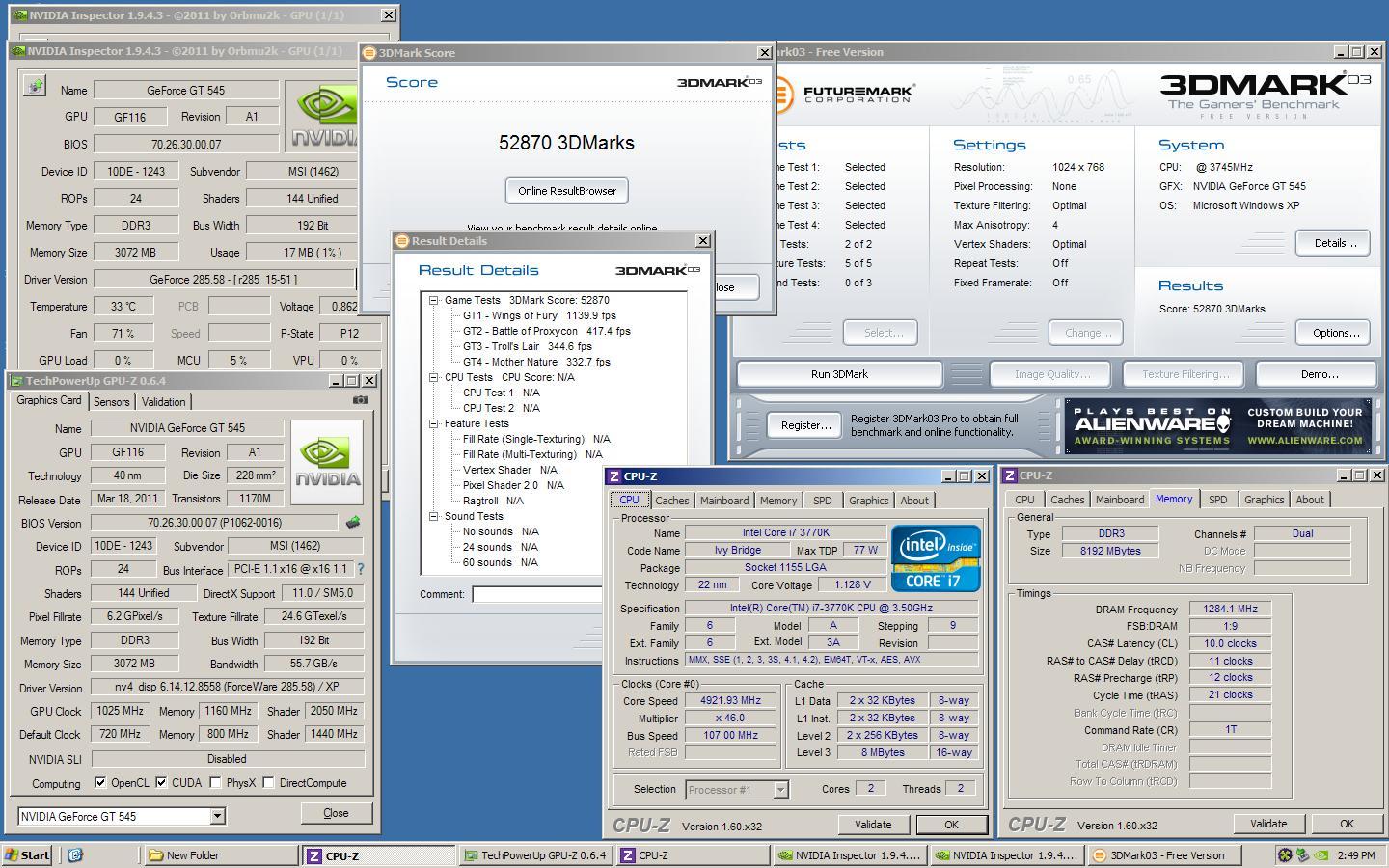Collapse the Feature Tests tree node
Viewport: 1389px width, 868px height.
(x=433, y=423)
